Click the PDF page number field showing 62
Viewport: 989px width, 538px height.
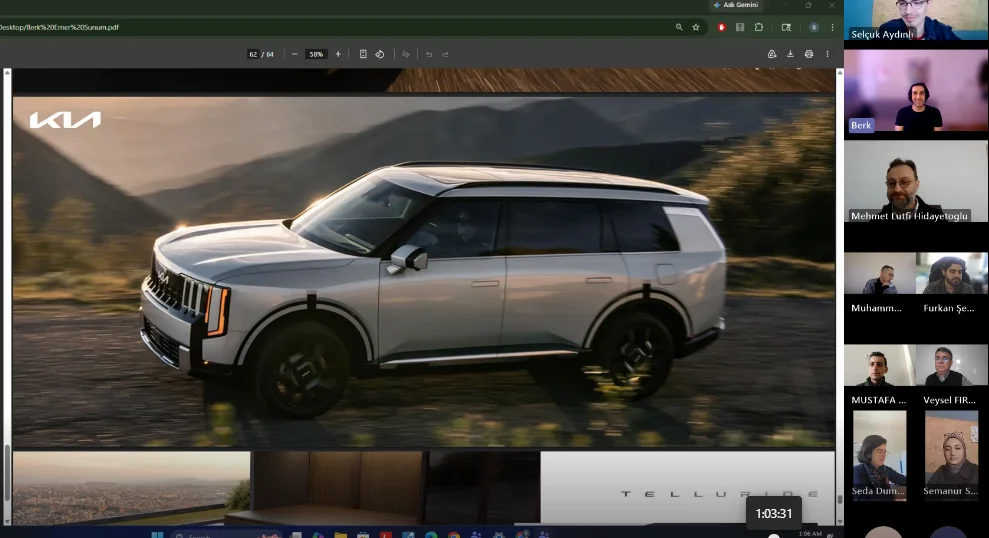pyautogui.click(x=253, y=54)
